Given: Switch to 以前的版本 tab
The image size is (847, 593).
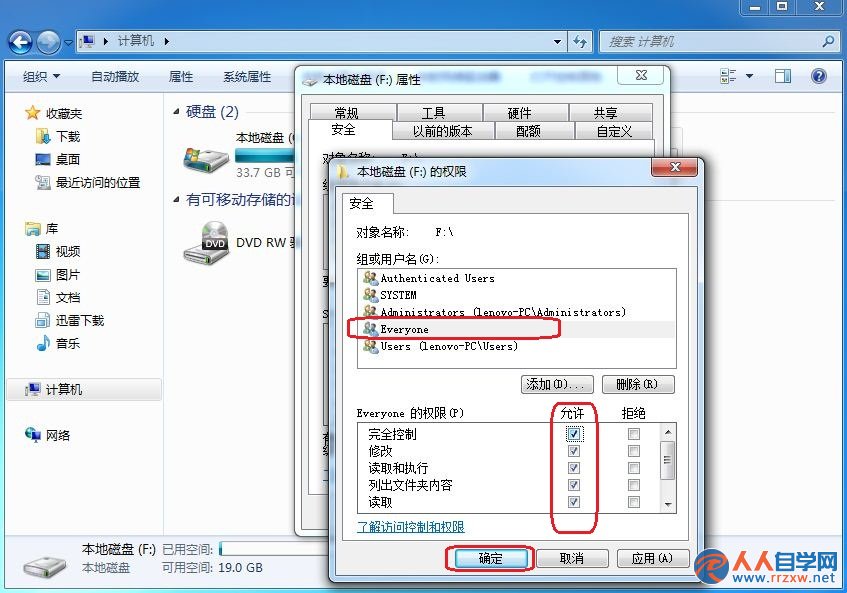Looking at the screenshot, I should (442, 131).
